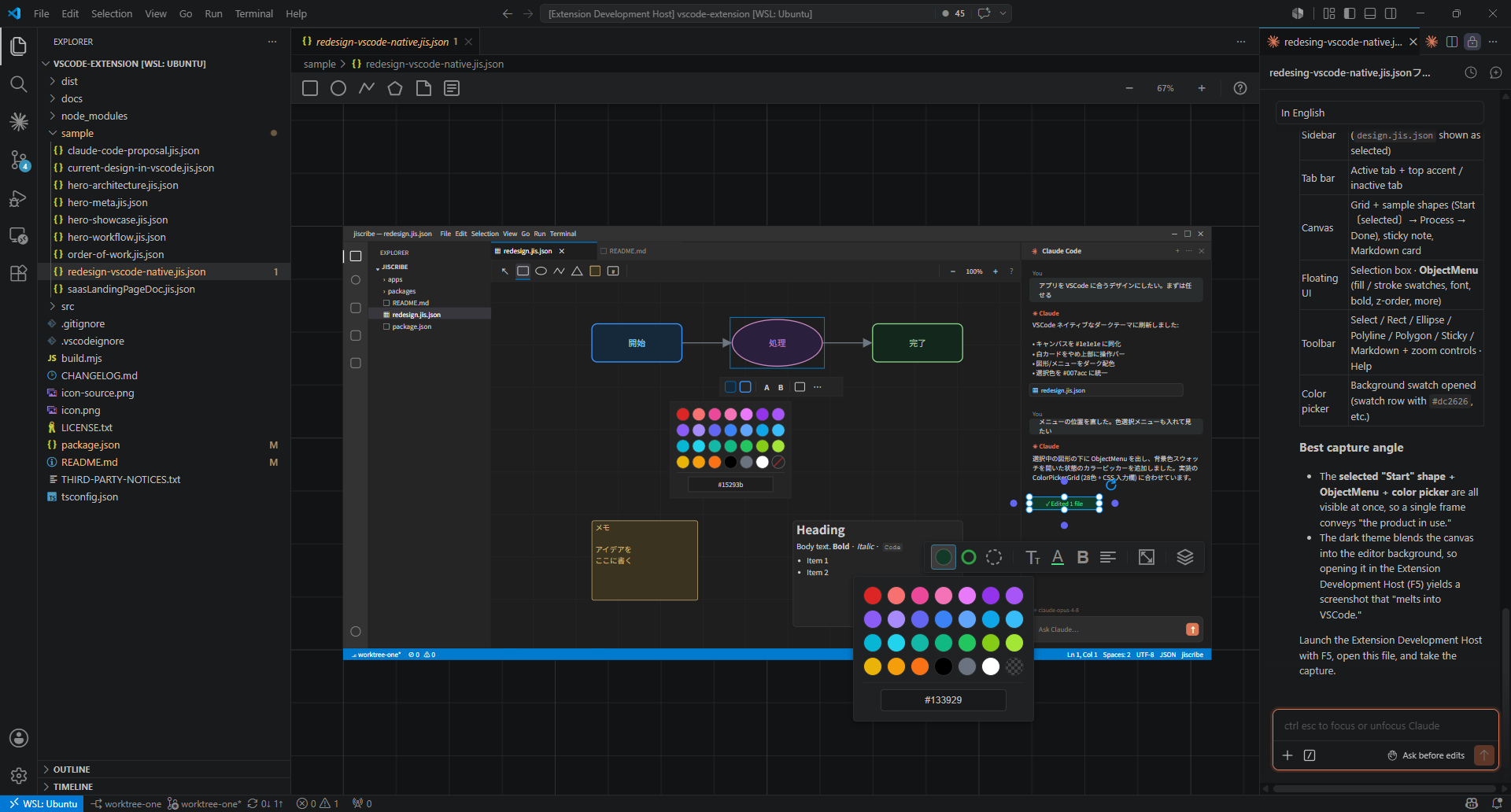Open Remote Explorer in activity bar
Screen dimensions: 1511x812
click(19, 236)
